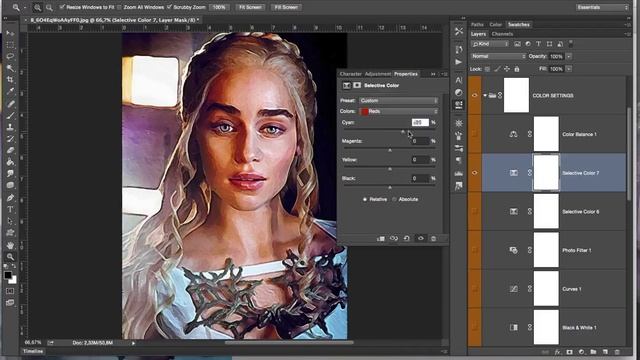Enable Zoom All Windows checkbox
This screenshot has width=640, height=360.
click(x=119, y=7)
